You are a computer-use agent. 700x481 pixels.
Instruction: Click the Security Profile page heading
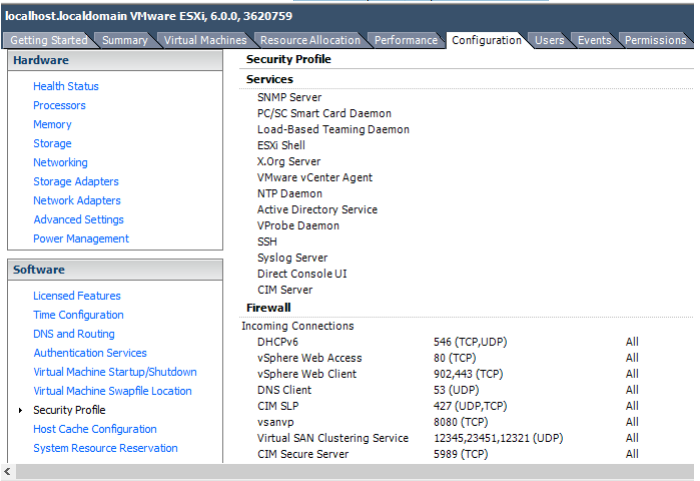click(x=288, y=59)
